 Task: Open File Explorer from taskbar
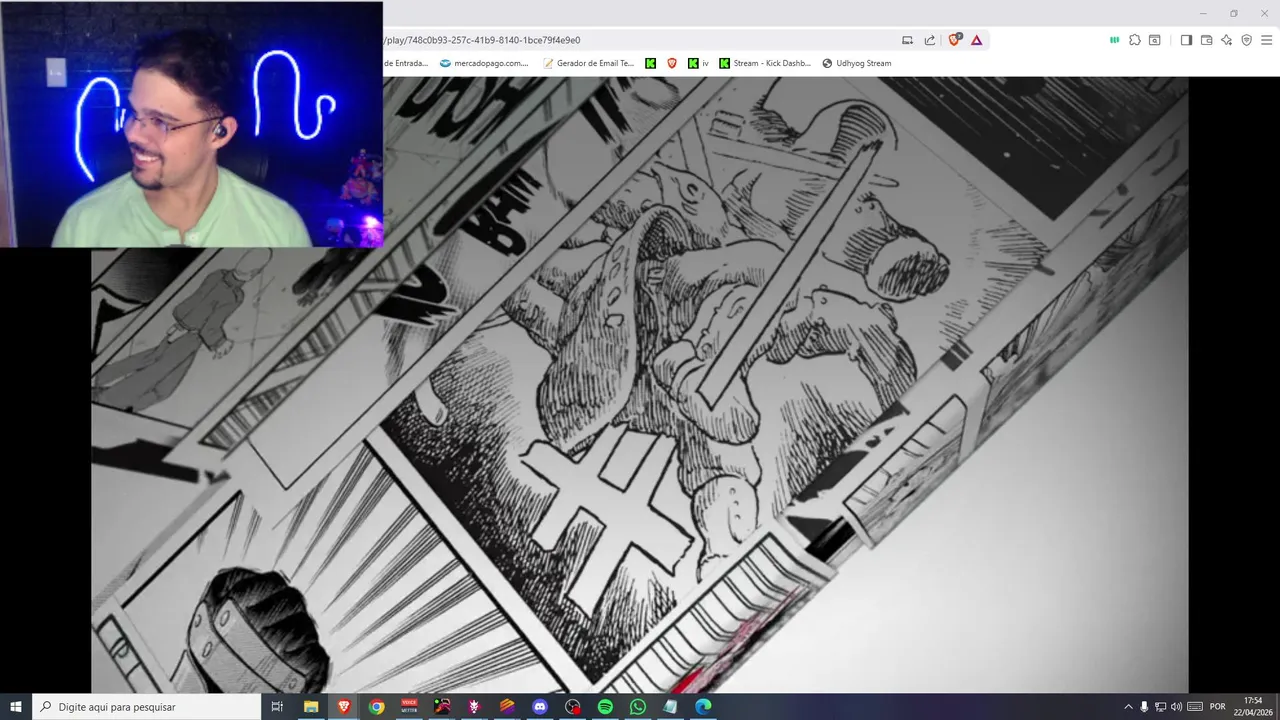click(x=311, y=707)
